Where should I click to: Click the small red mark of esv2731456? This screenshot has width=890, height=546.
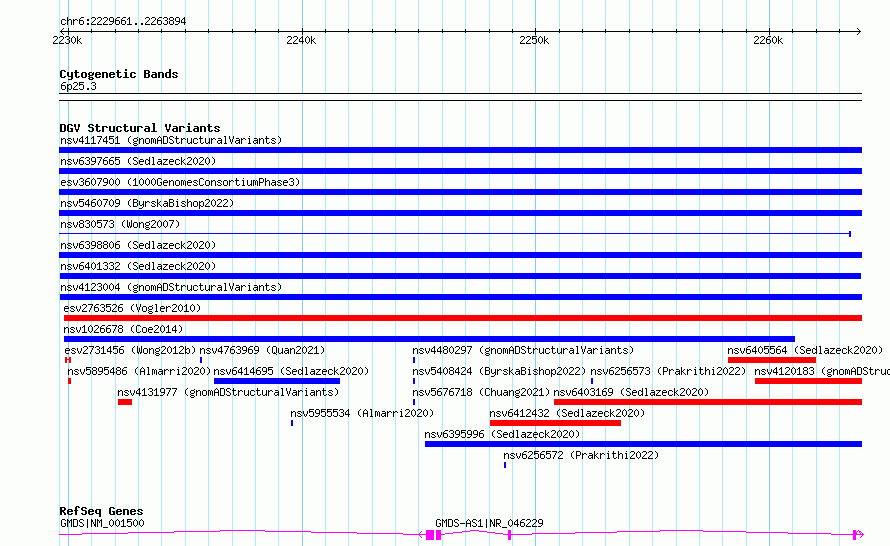68,360
